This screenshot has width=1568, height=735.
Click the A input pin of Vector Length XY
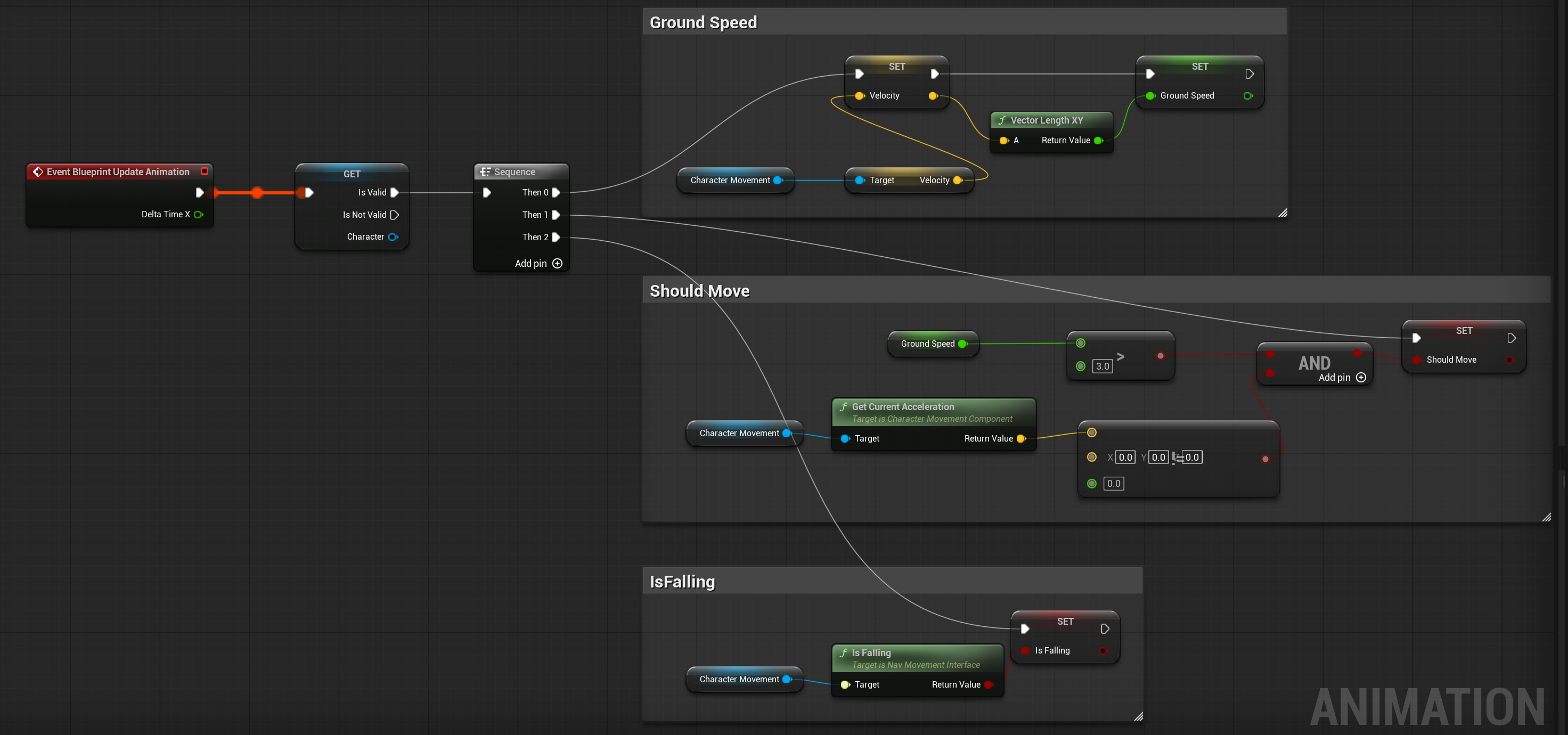(x=1004, y=141)
